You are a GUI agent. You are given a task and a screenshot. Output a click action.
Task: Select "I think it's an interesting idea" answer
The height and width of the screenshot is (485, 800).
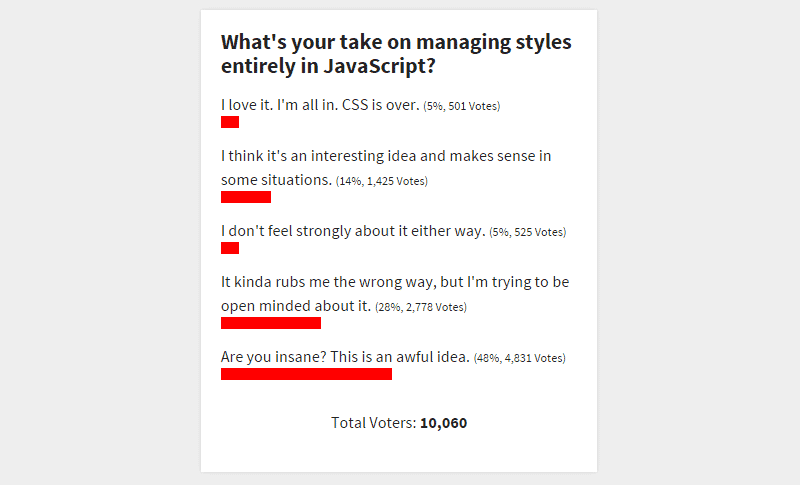pyautogui.click(x=386, y=156)
